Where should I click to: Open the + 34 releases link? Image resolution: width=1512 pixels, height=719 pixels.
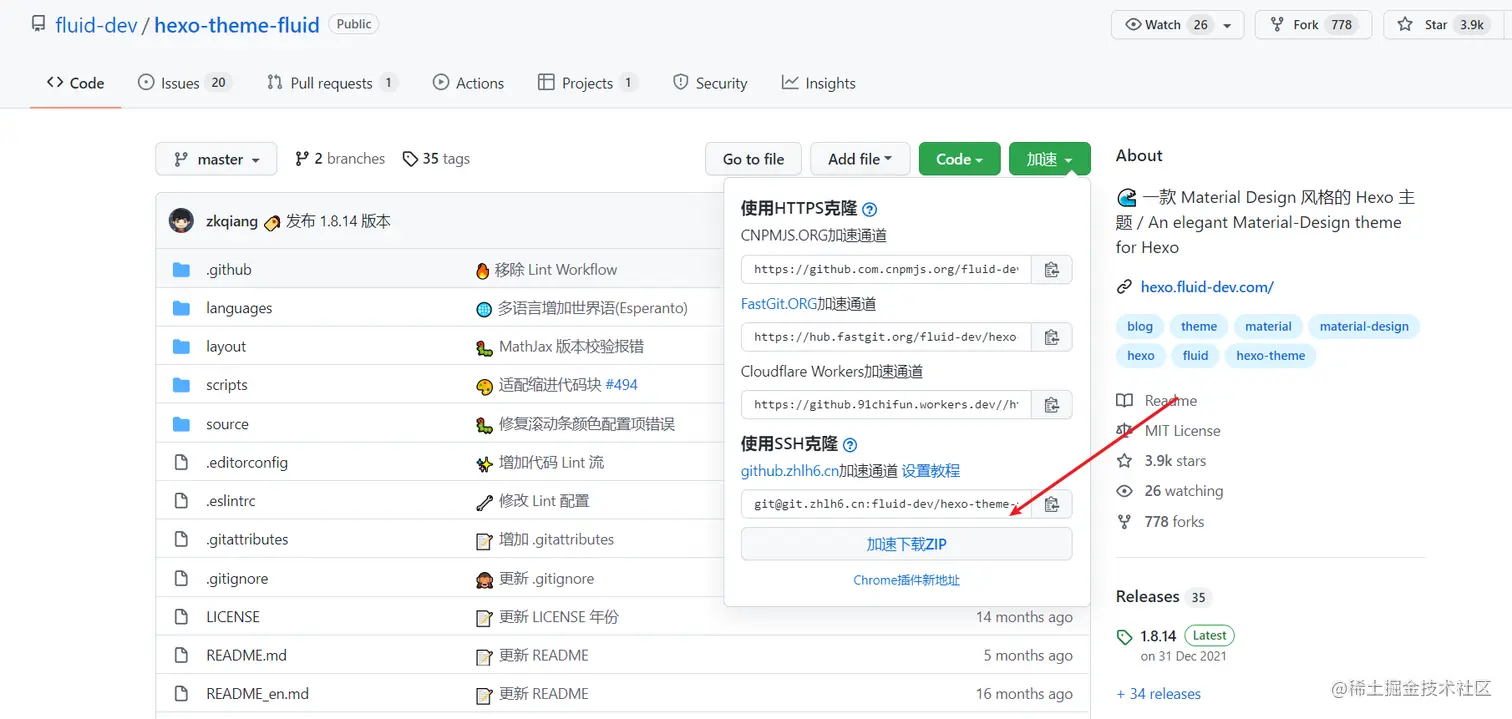tap(1158, 694)
